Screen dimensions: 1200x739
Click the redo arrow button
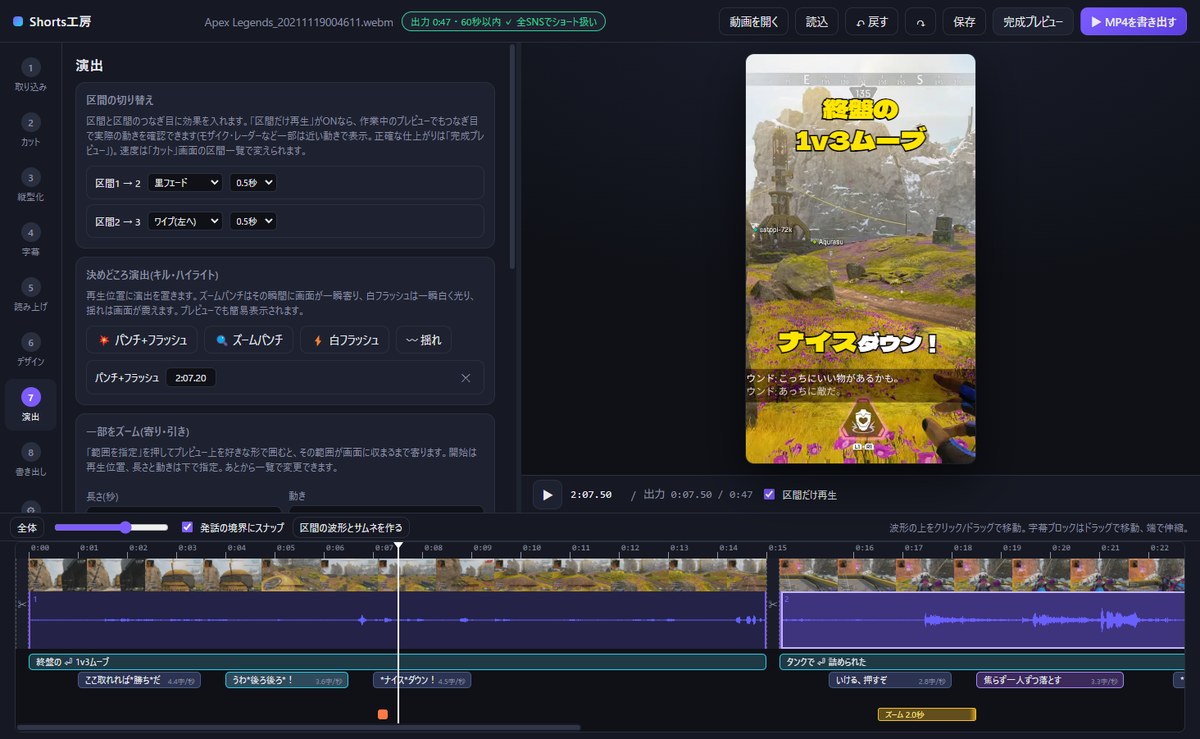(x=920, y=21)
